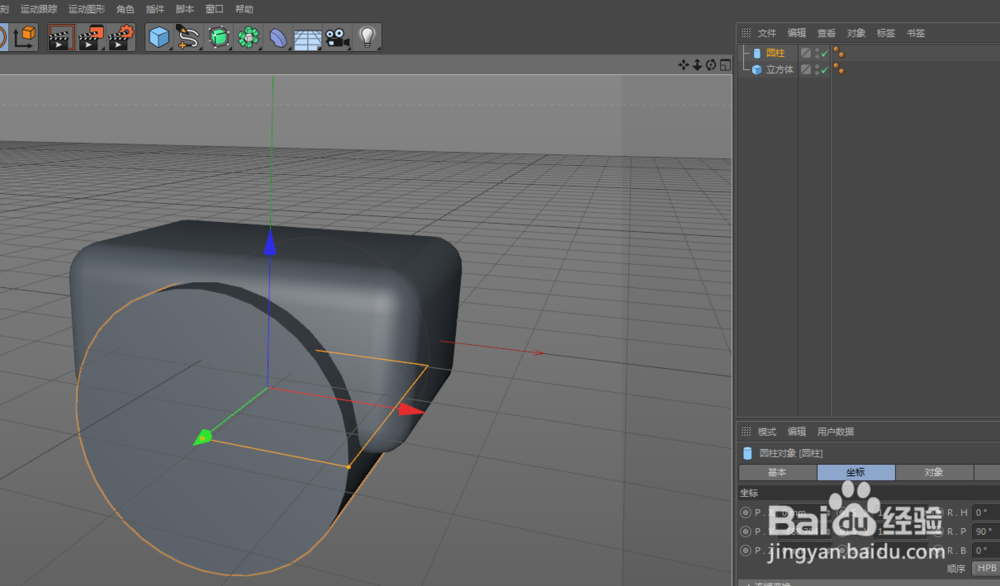This screenshot has height=586, width=1000.
Task: Open the HPB rotation order dropdown
Action: pyautogui.click(x=987, y=567)
